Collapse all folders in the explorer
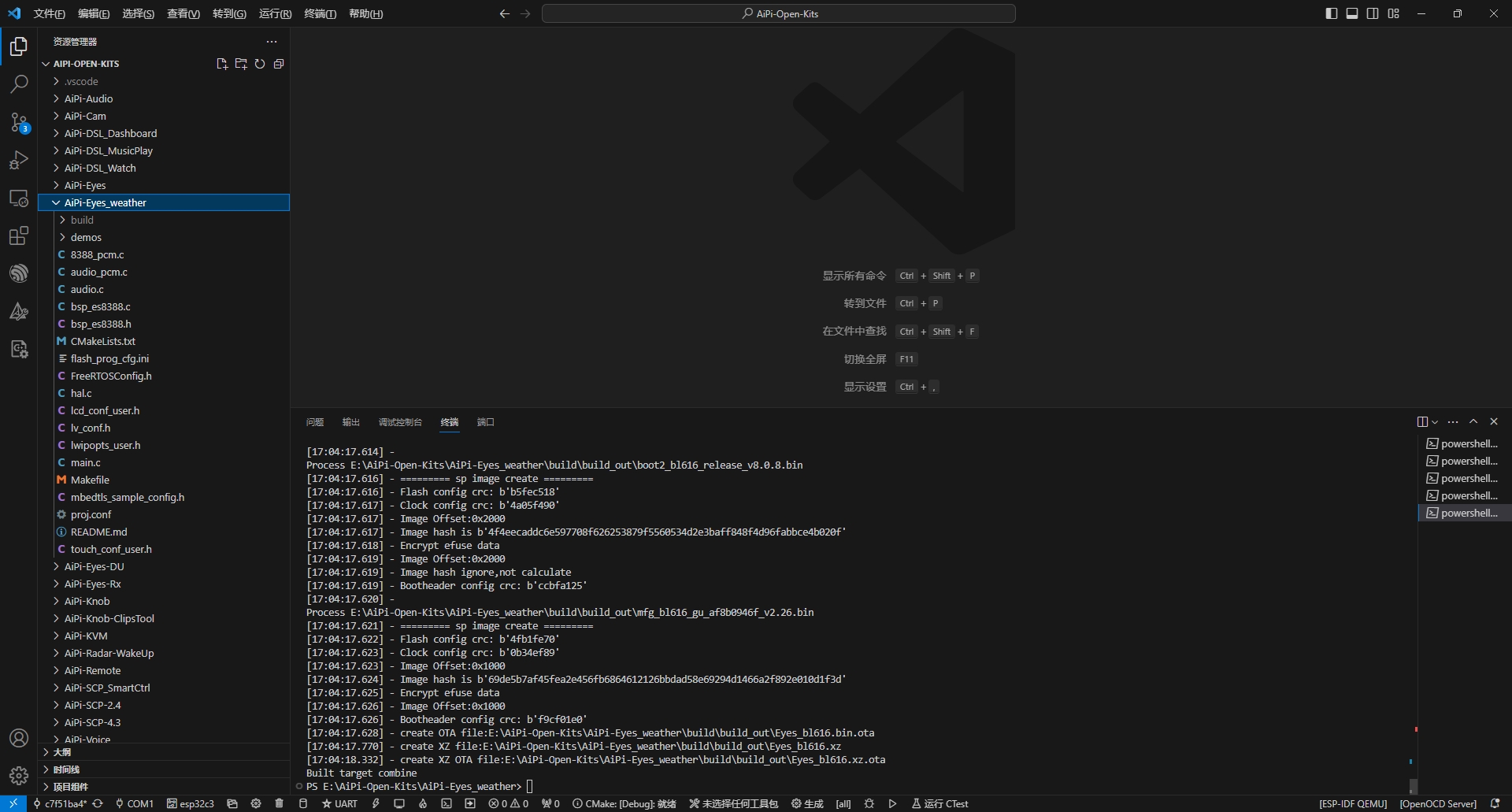 tap(279, 64)
